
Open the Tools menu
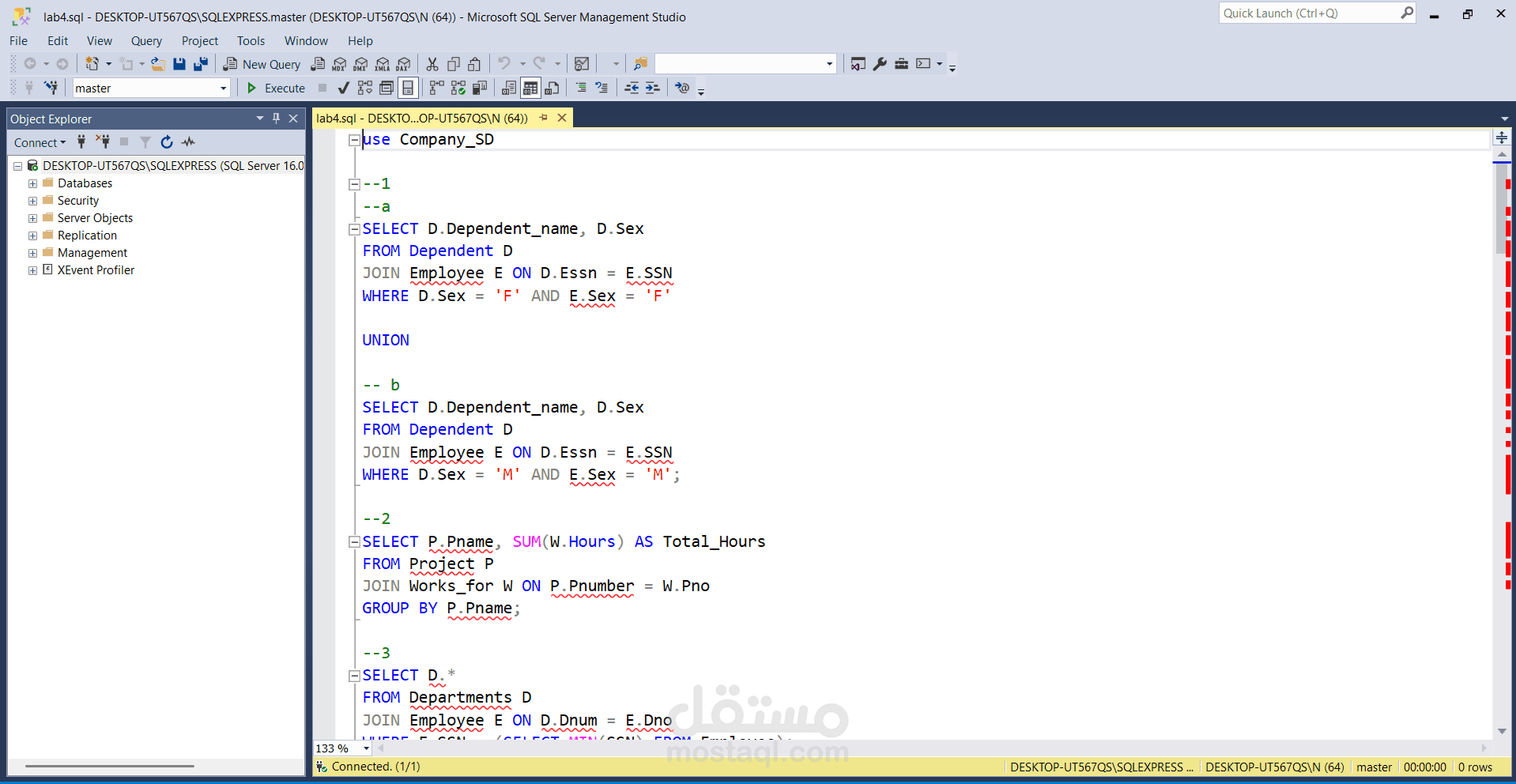(x=251, y=41)
